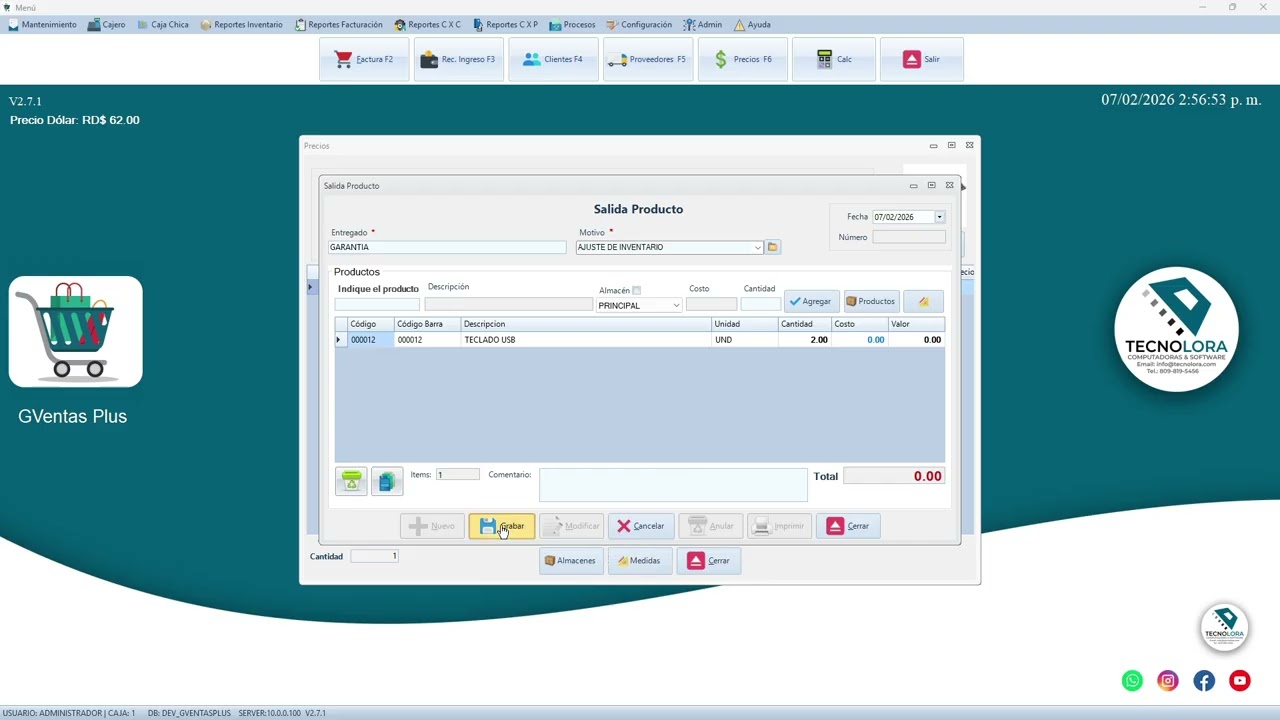Screen dimensions: 1280x720
Task: Click the UND unit cell
Action: click(744, 340)
